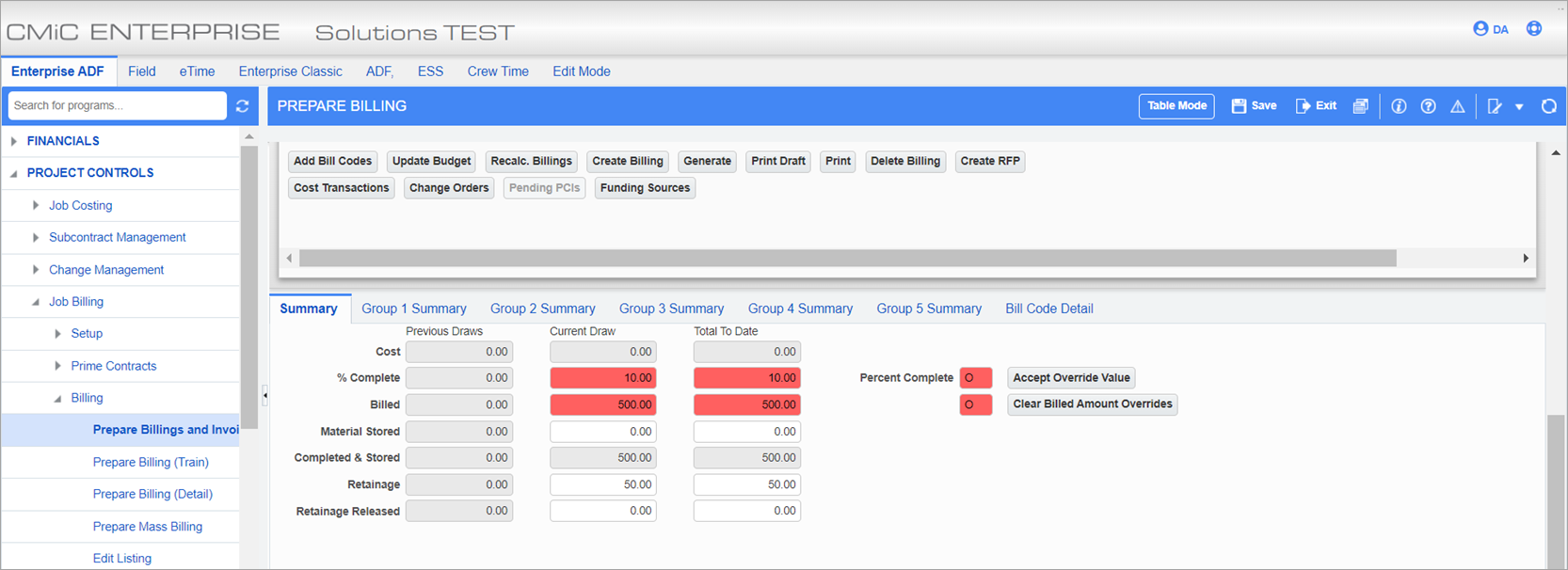Viewport: 1568px width, 570px height.
Task: Click the Recalc. Billings button
Action: (x=531, y=162)
